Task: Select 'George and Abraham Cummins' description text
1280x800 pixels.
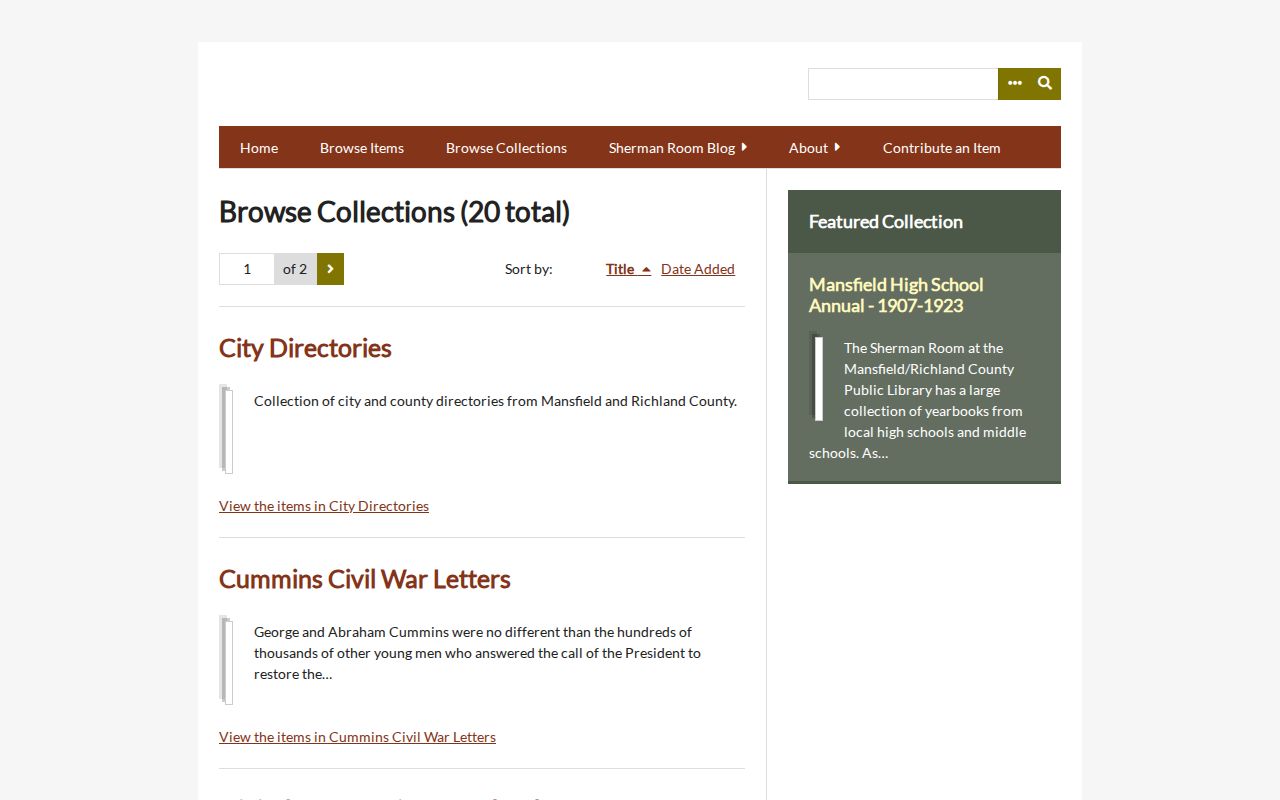Action: 477,653
